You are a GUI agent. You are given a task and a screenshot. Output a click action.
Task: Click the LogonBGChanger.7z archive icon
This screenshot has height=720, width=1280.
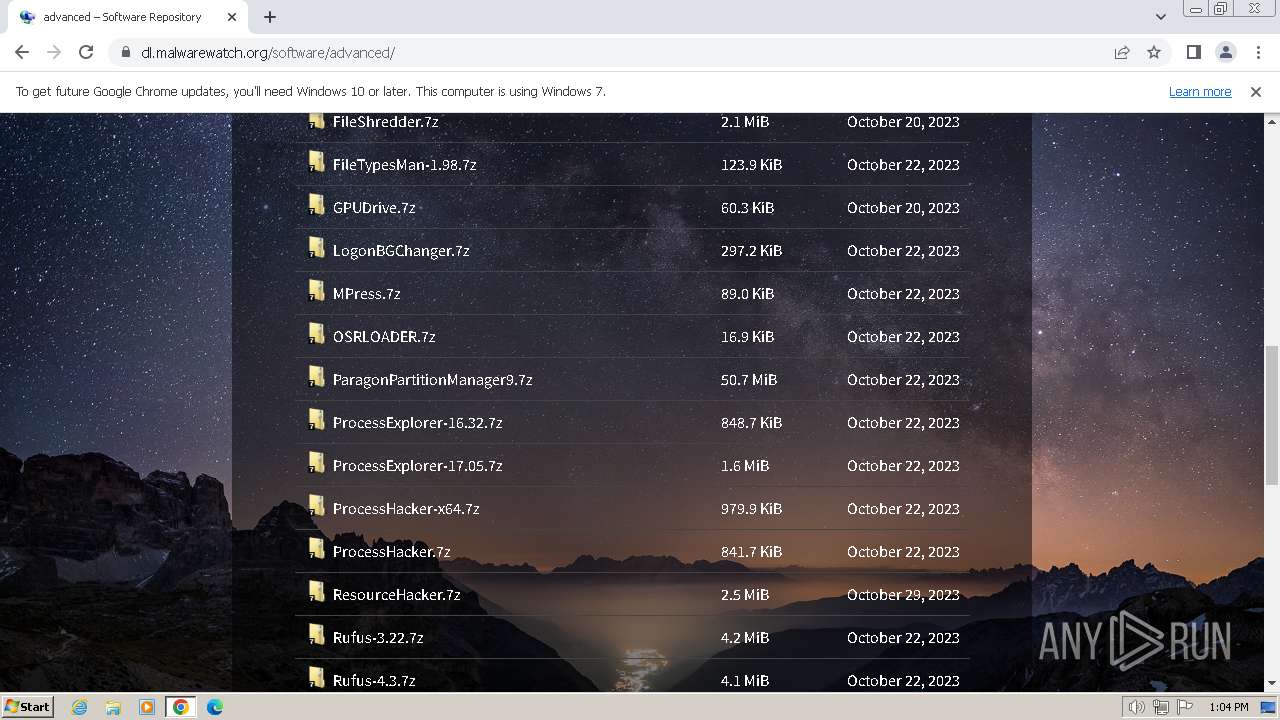[x=317, y=248]
